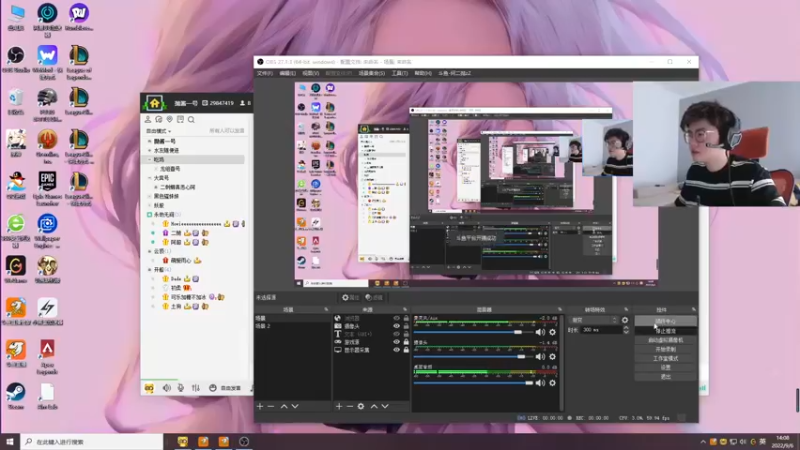Open settings gear for the bottom mixer channel
This screenshot has height=450, width=800.
click(x=553, y=381)
